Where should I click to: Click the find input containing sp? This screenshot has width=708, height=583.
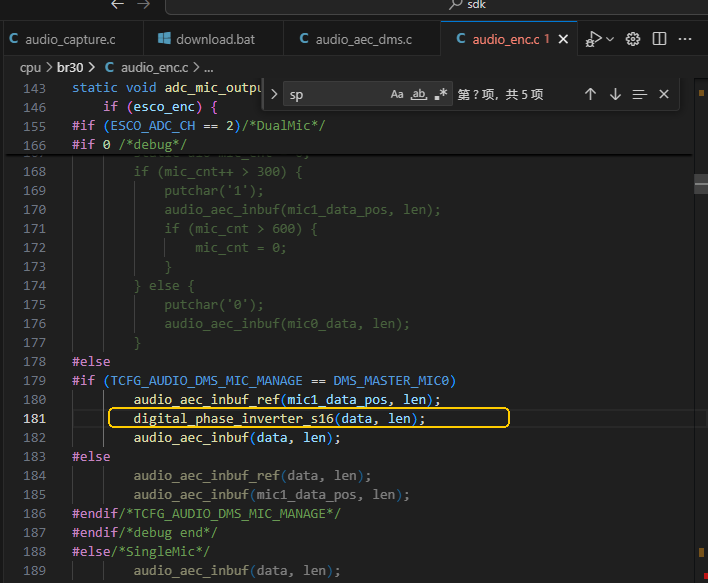tap(336, 94)
